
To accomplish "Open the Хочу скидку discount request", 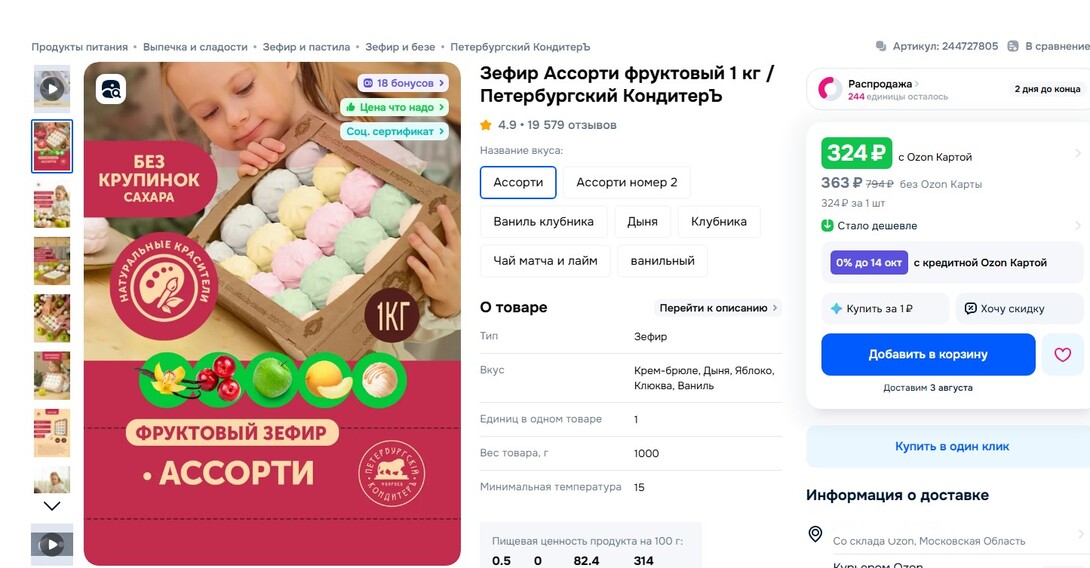I will pyautogui.click(x=1019, y=309).
